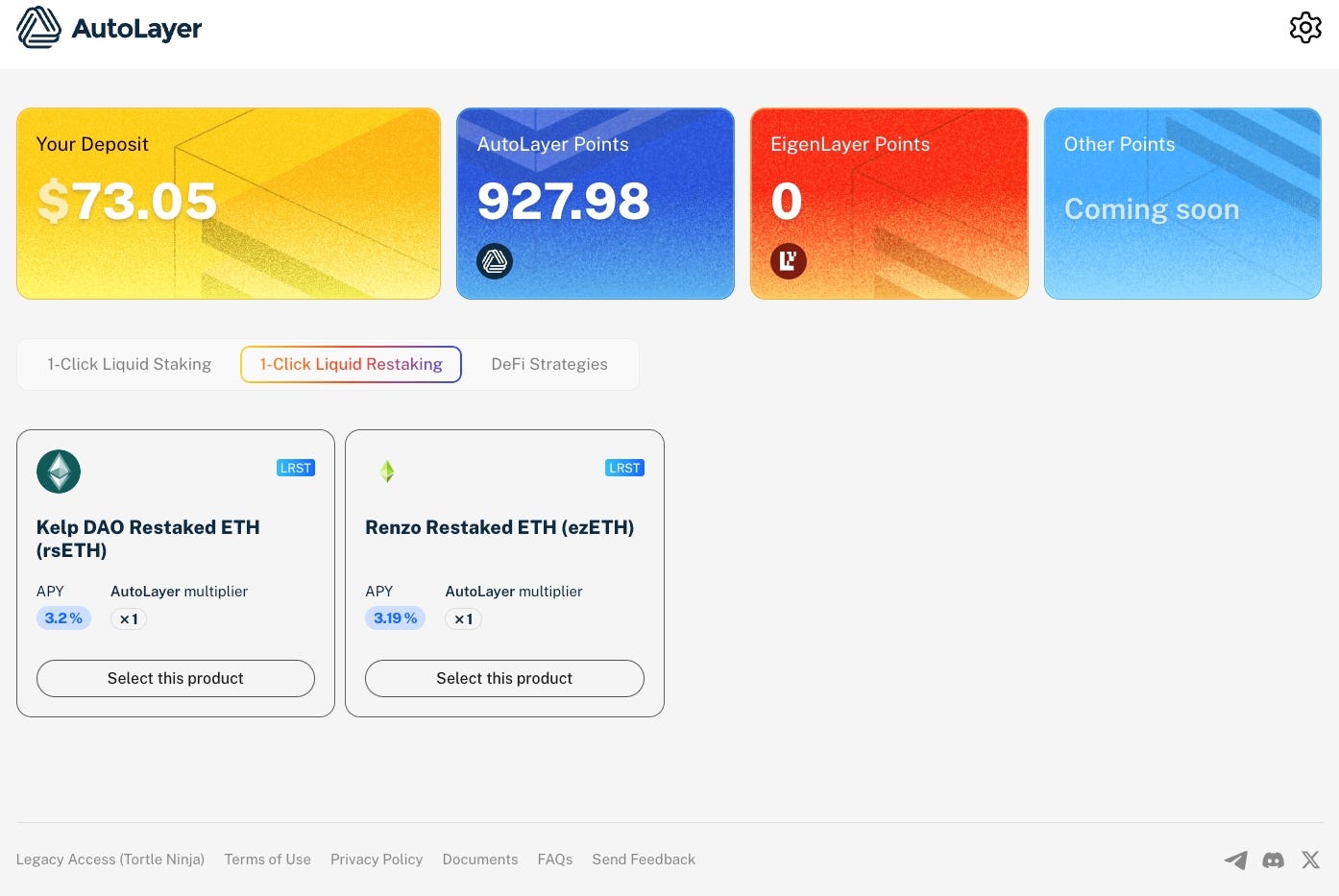This screenshot has width=1339, height=896.
Task: Click the Your Deposit $73.05 card
Action: pos(229,204)
